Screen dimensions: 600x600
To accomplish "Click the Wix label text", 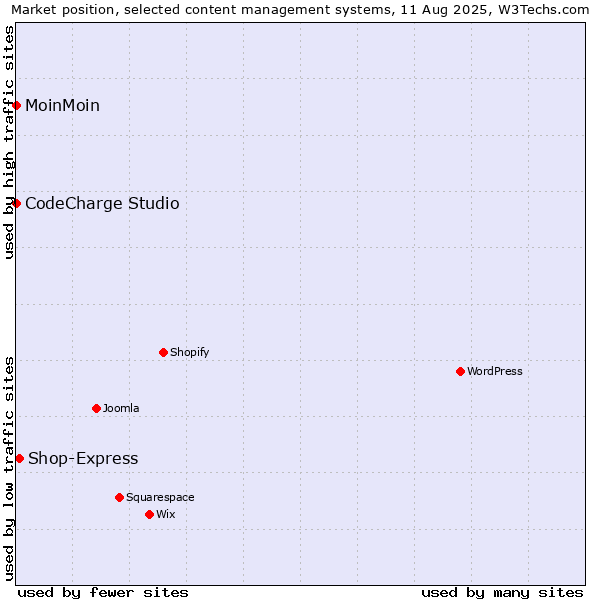I will 166,514.
